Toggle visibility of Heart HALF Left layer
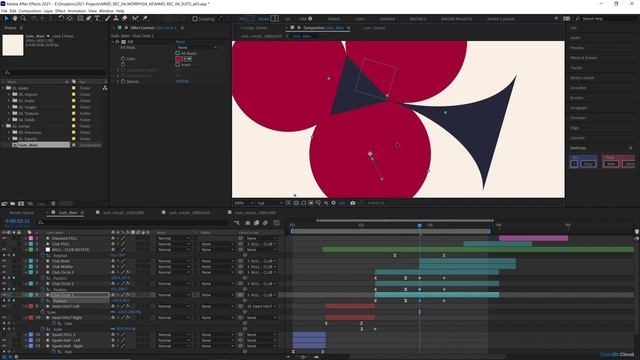The image size is (640, 360). click(4, 306)
